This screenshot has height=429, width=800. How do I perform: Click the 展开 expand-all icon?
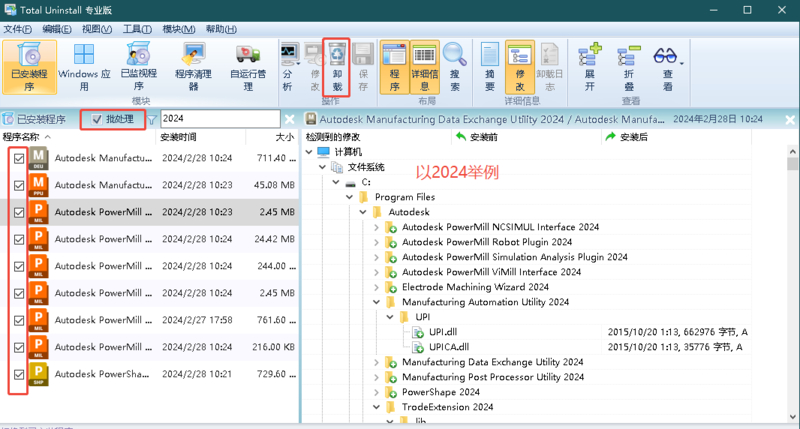pos(590,66)
